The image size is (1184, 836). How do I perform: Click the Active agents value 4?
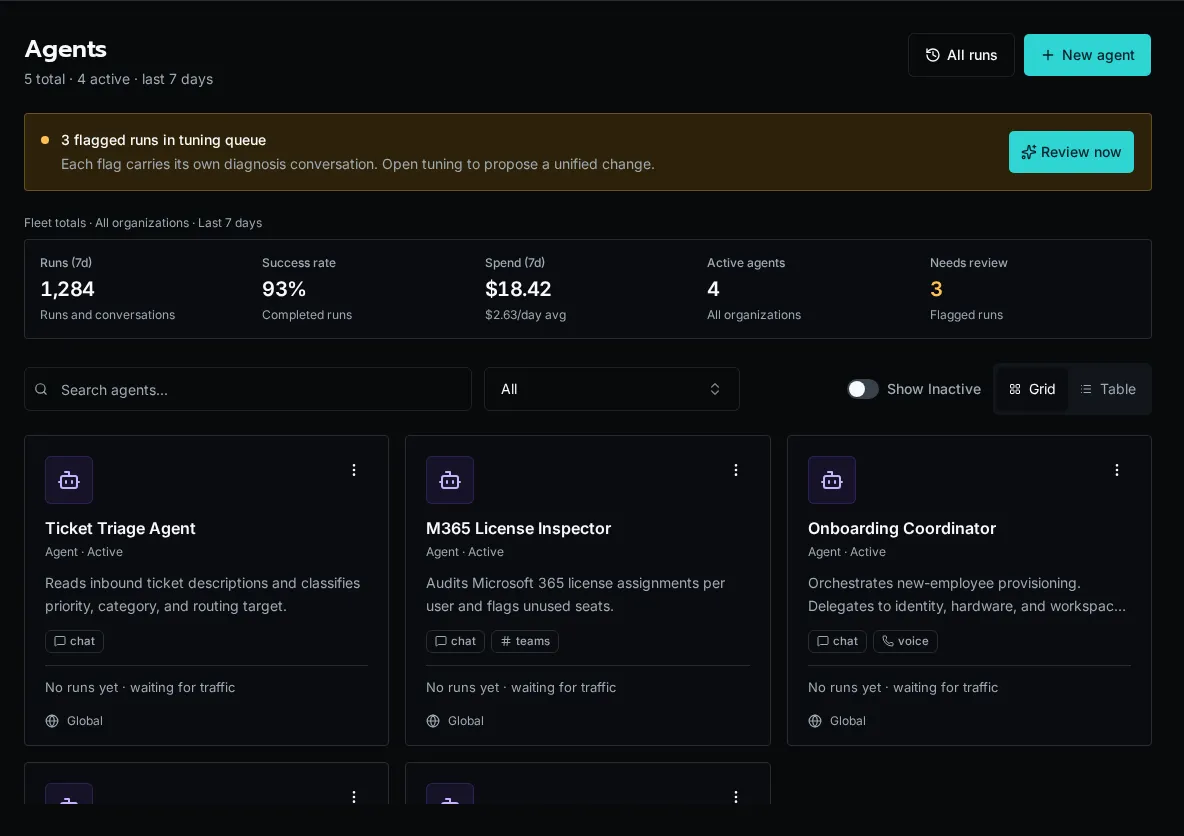click(714, 289)
